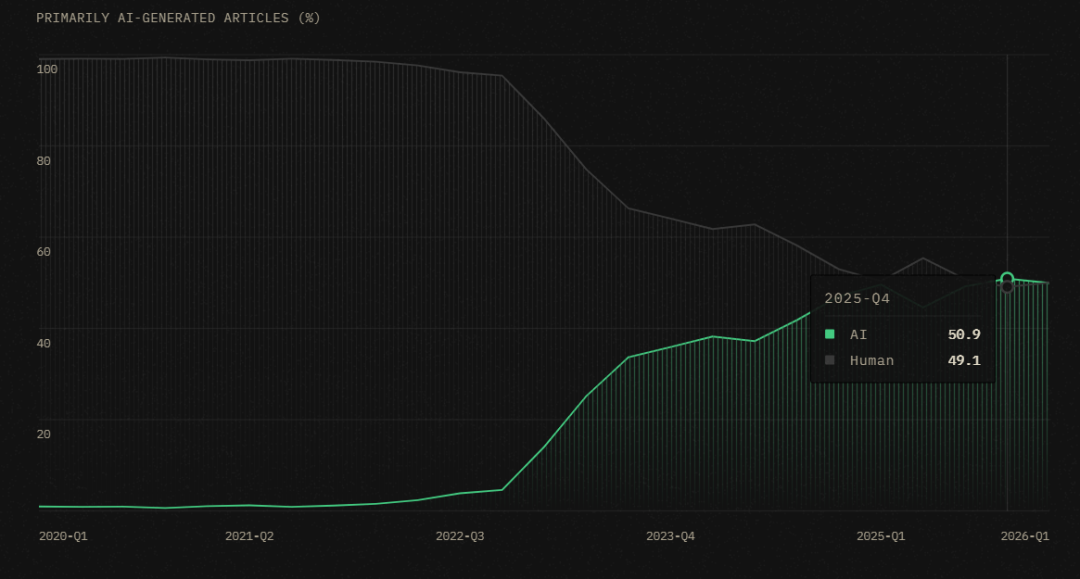Click the 2022-Q3 axis label
Image resolution: width=1080 pixels, height=579 pixels.
coord(459,536)
